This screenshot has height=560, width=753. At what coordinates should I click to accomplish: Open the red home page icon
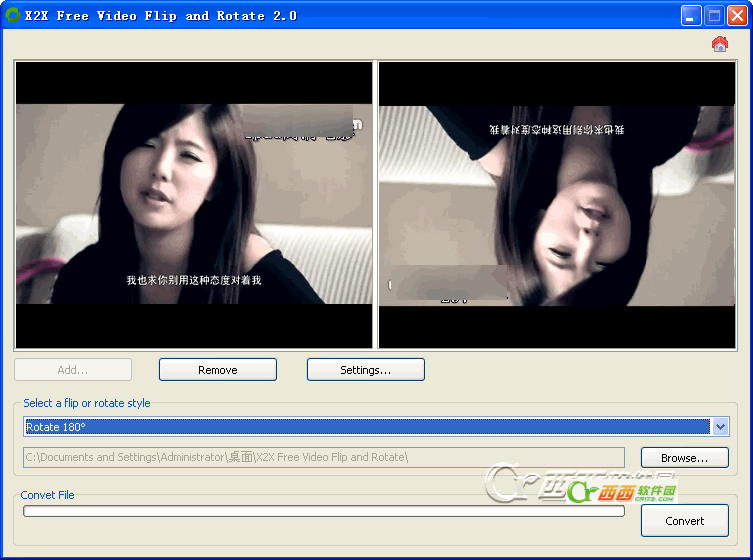click(x=719, y=44)
